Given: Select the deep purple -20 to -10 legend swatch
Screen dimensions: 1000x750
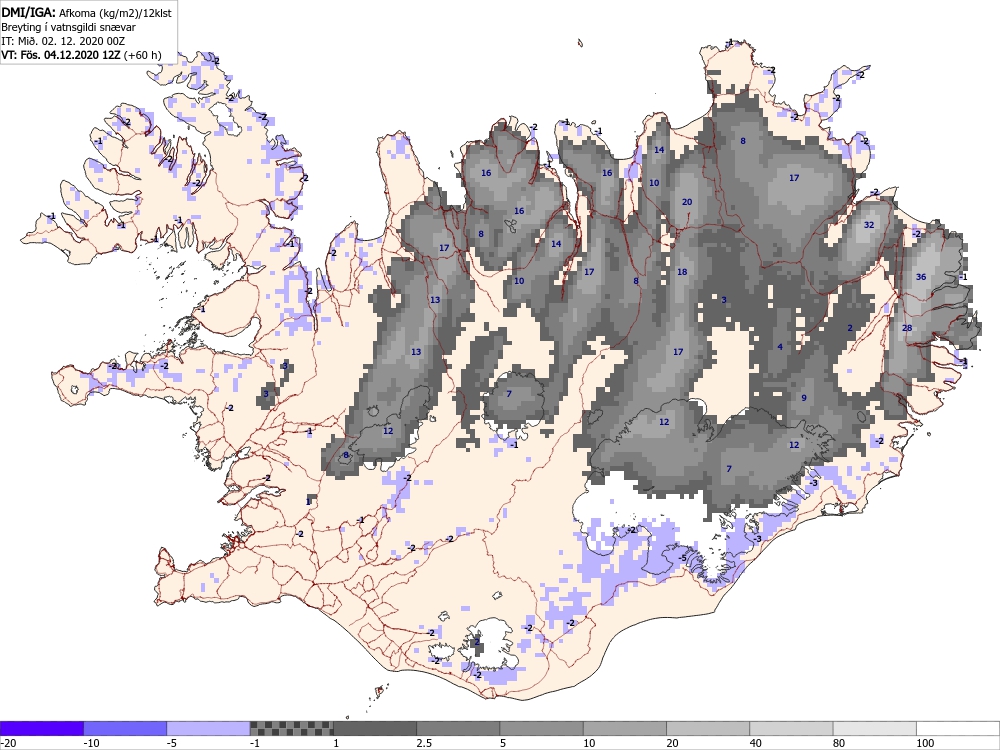Looking at the screenshot, I should (42, 728).
